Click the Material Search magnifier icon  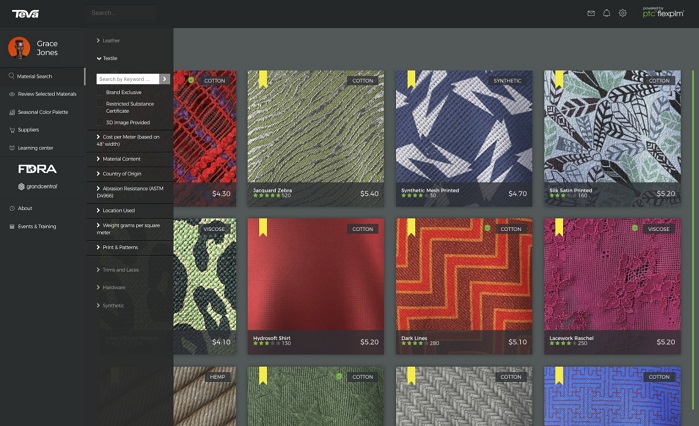point(12,76)
